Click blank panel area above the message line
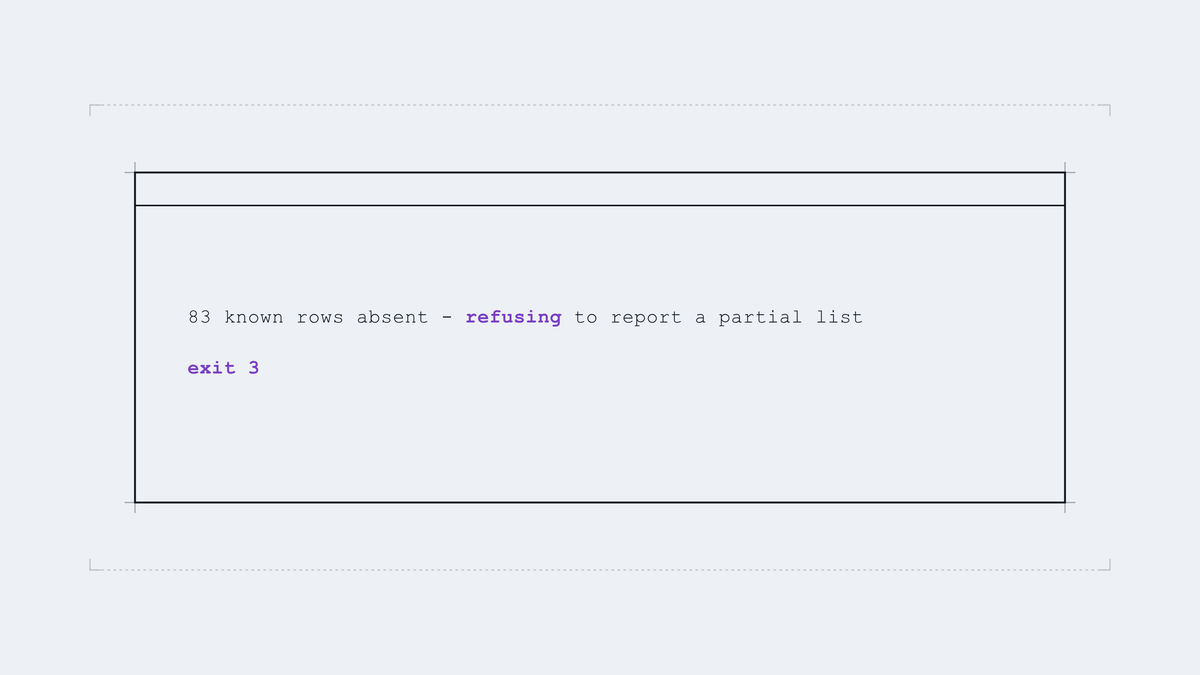The height and width of the screenshot is (675, 1200). 600,255
